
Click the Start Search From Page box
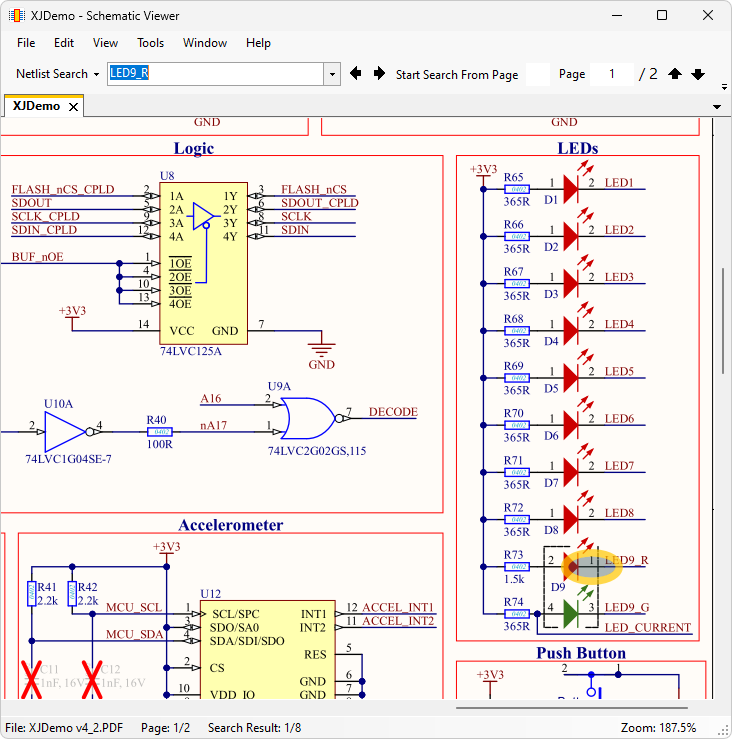[x=538, y=74]
